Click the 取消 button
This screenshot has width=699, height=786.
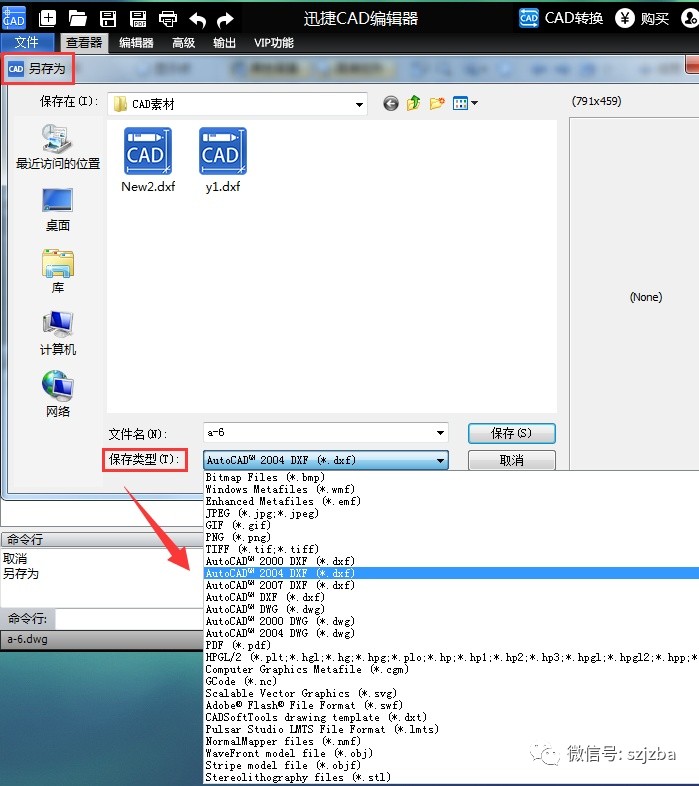[x=511, y=460]
